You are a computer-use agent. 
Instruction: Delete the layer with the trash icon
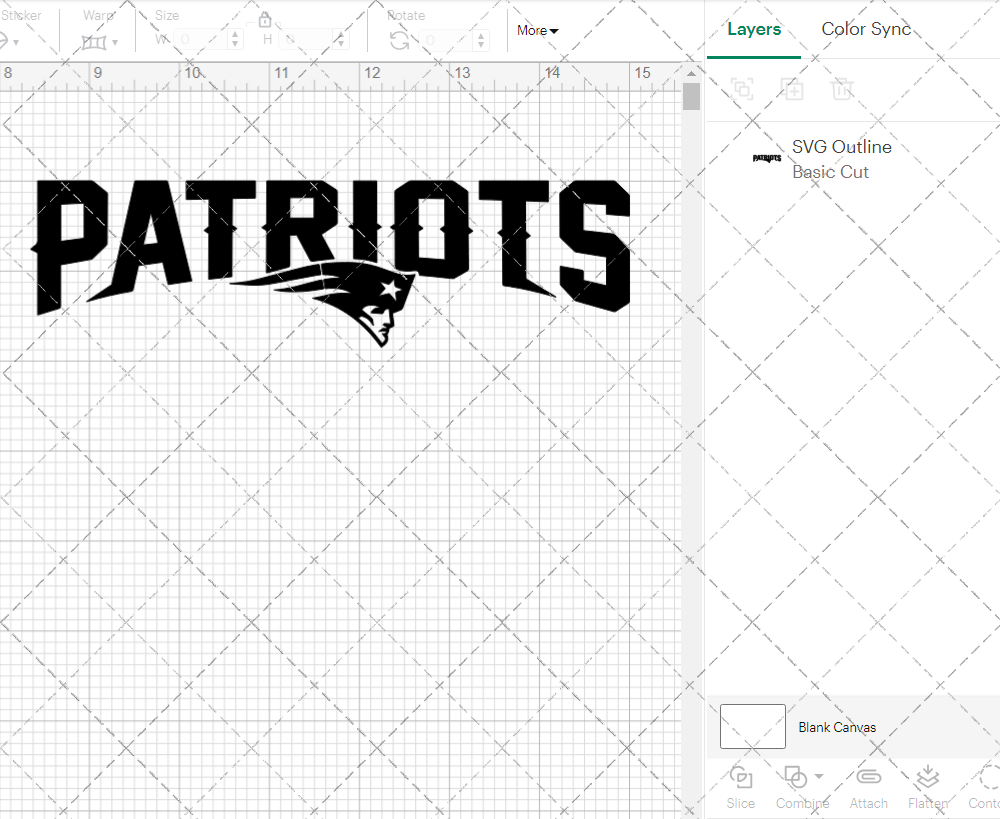pos(842,89)
